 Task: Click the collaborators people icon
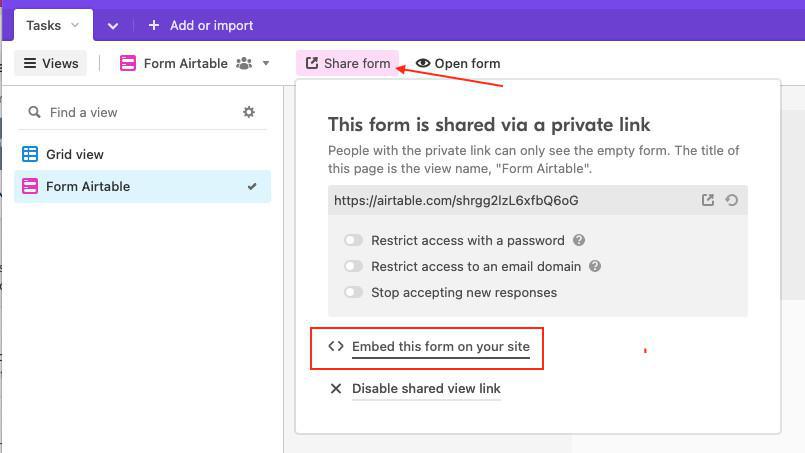[244, 63]
